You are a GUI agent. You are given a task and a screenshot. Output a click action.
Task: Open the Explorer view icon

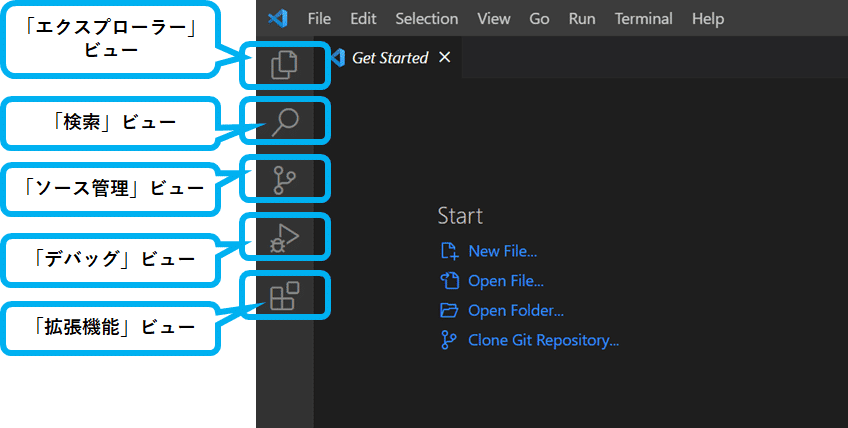(285, 66)
